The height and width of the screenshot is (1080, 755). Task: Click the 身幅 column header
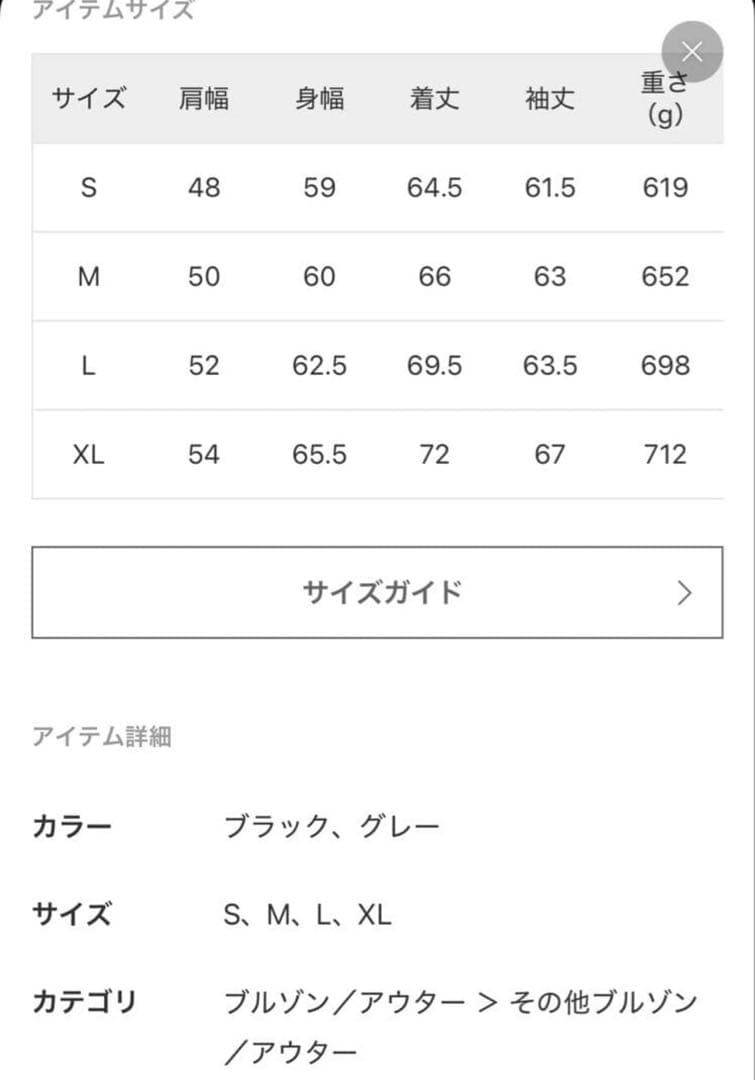(320, 100)
